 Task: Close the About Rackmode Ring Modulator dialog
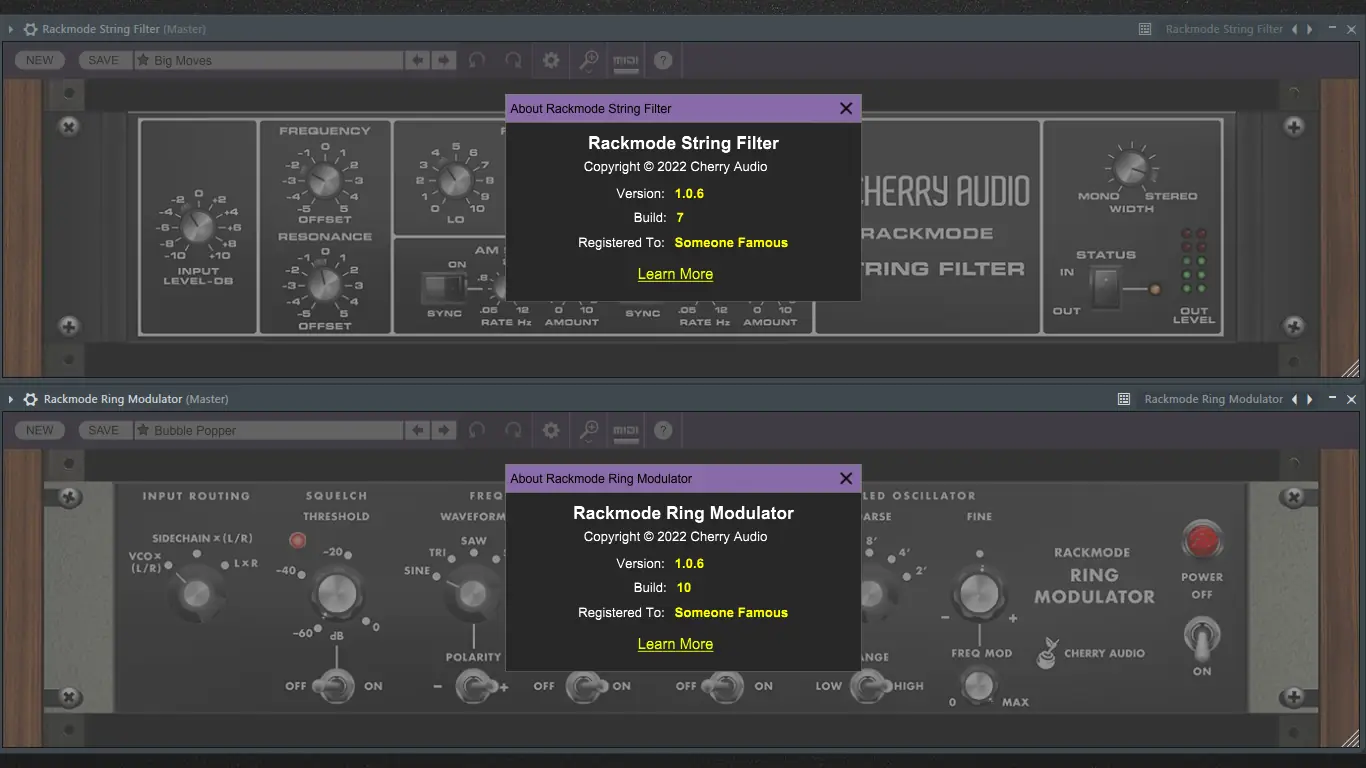(x=846, y=478)
